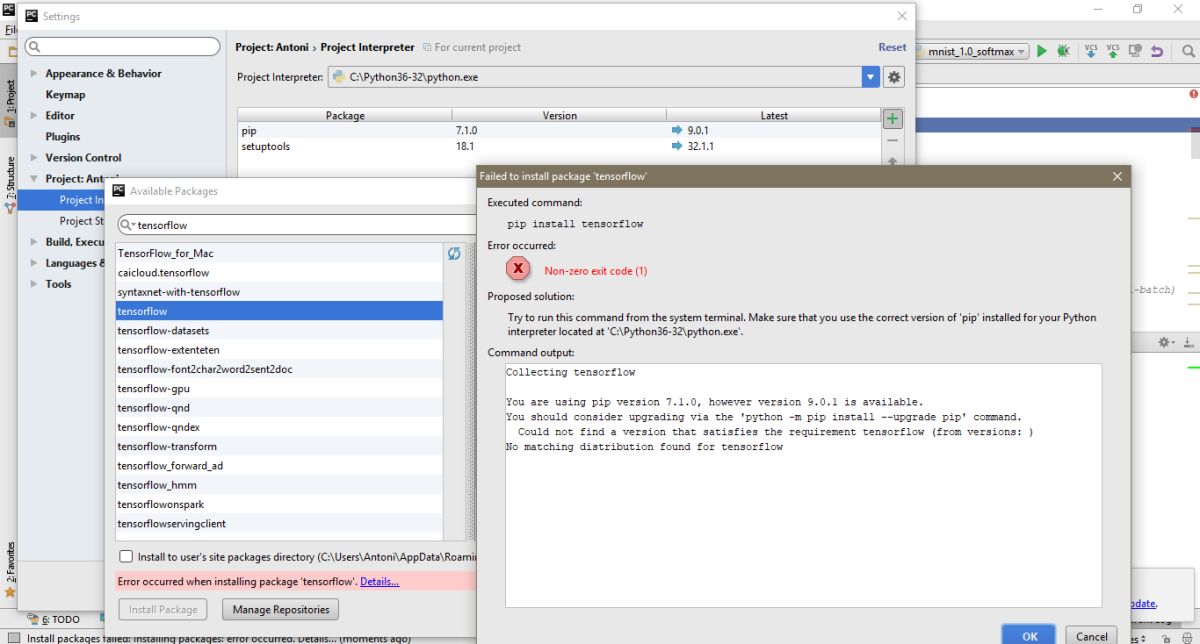The height and width of the screenshot is (644, 1200).
Task: Click the Install Package button
Action: [x=163, y=609]
